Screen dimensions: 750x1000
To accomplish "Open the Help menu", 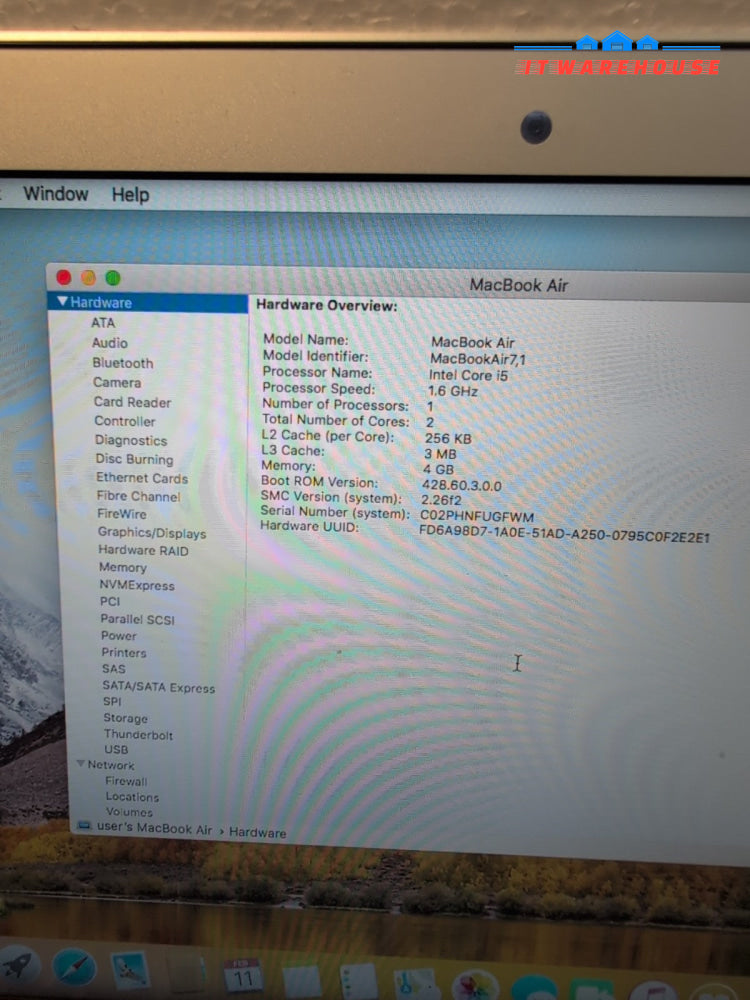I will (x=130, y=195).
